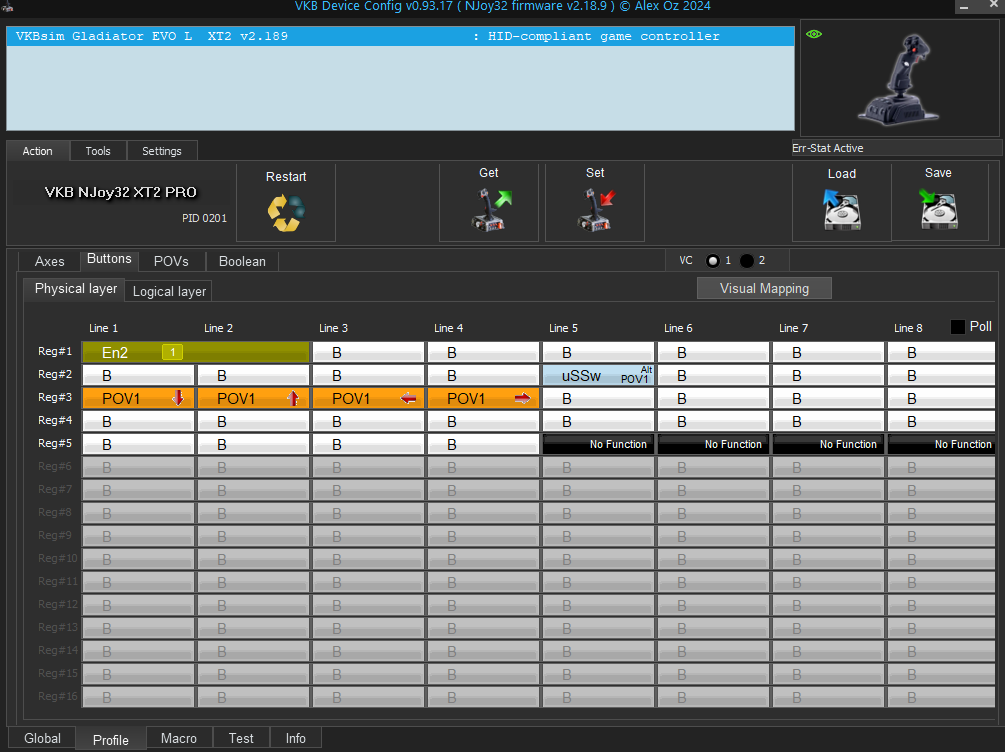Click No Function cell under Line 7
This screenshot has height=752, width=1005.
pos(828,444)
